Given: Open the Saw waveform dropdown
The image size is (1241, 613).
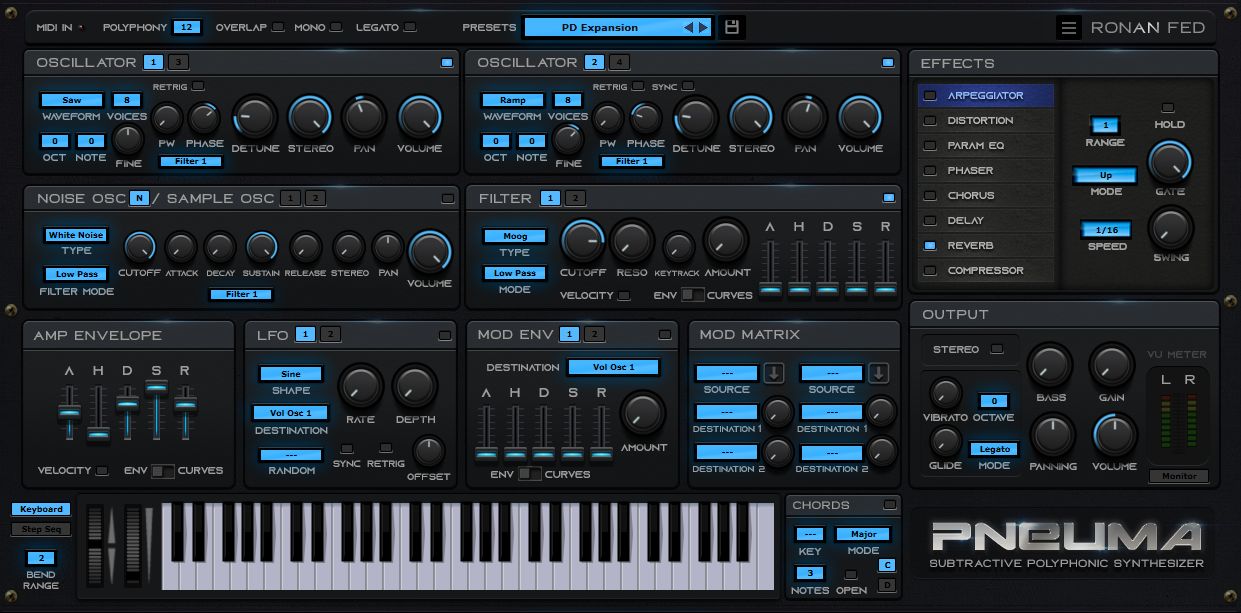Looking at the screenshot, I should coord(72,100).
